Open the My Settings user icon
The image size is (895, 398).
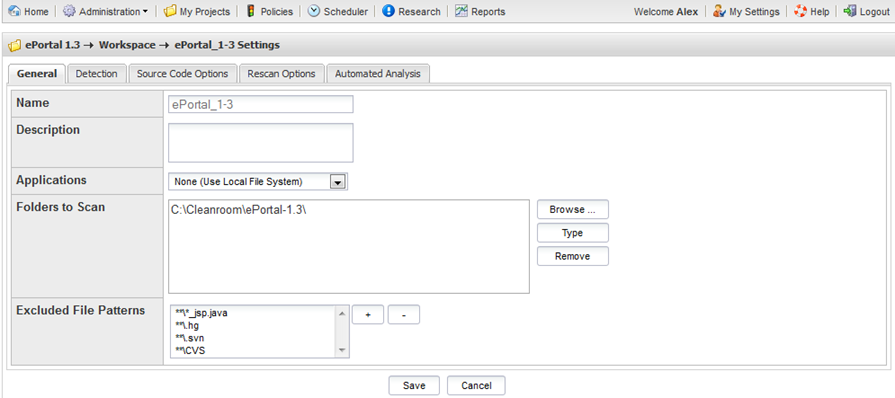tap(719, 11)
